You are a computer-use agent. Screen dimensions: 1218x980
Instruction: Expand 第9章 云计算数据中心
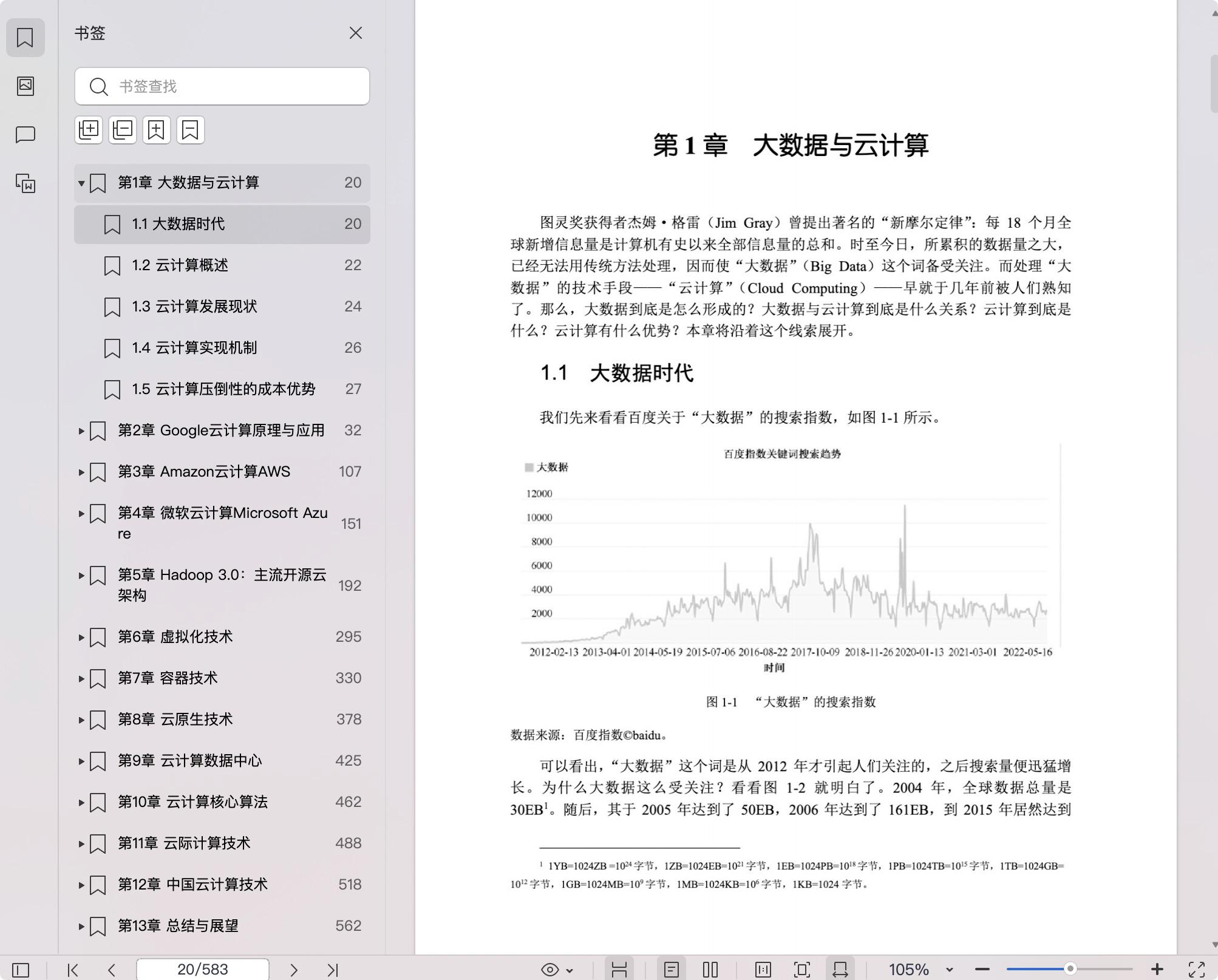pos(81,761)
